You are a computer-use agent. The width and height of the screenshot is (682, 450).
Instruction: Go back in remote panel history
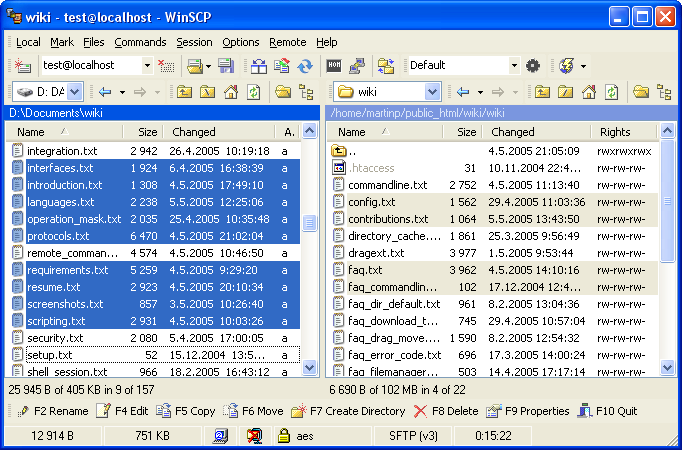click(463, 92)
